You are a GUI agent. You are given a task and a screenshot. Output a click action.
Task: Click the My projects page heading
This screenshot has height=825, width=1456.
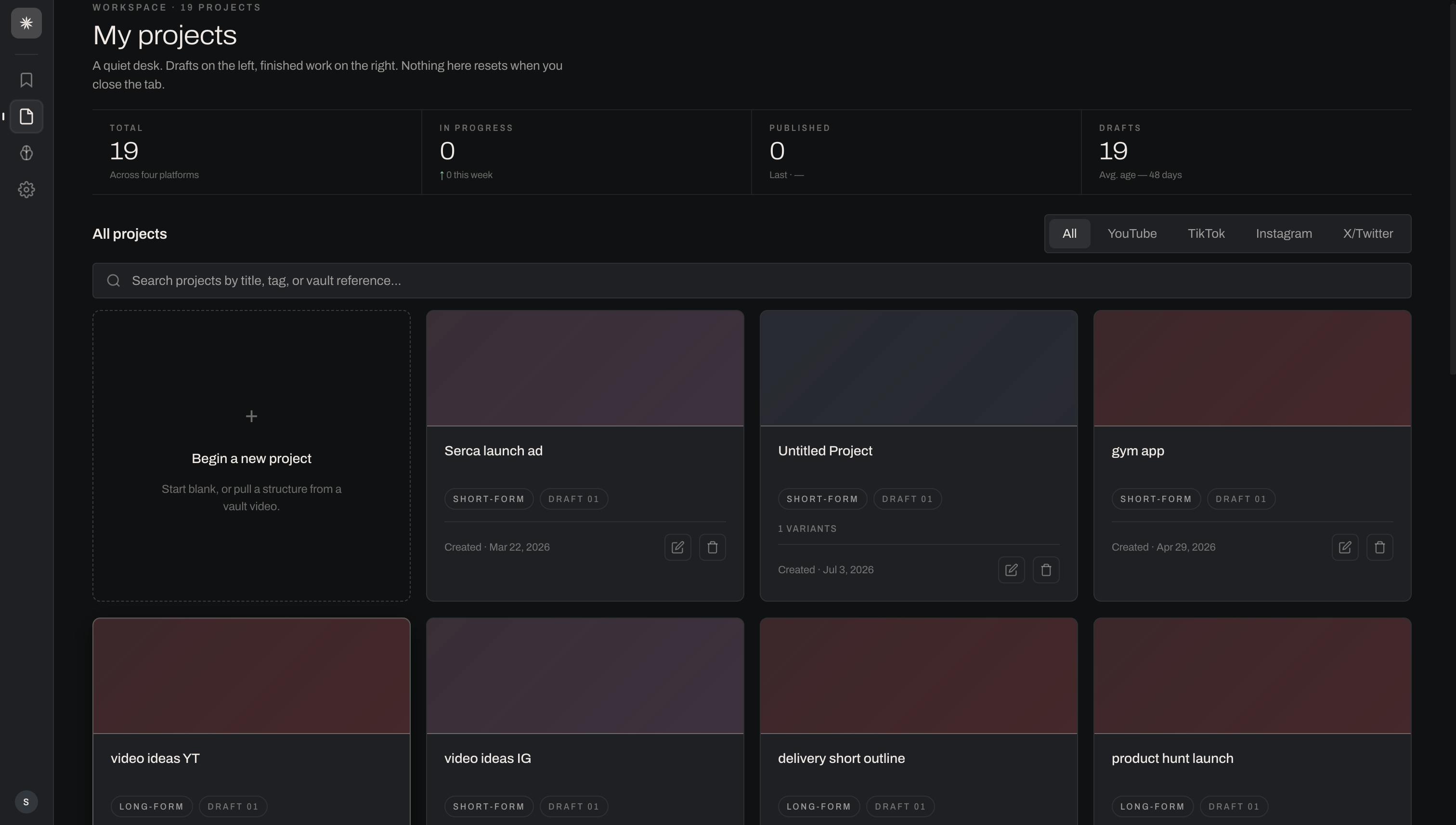[x=164, y=35]
